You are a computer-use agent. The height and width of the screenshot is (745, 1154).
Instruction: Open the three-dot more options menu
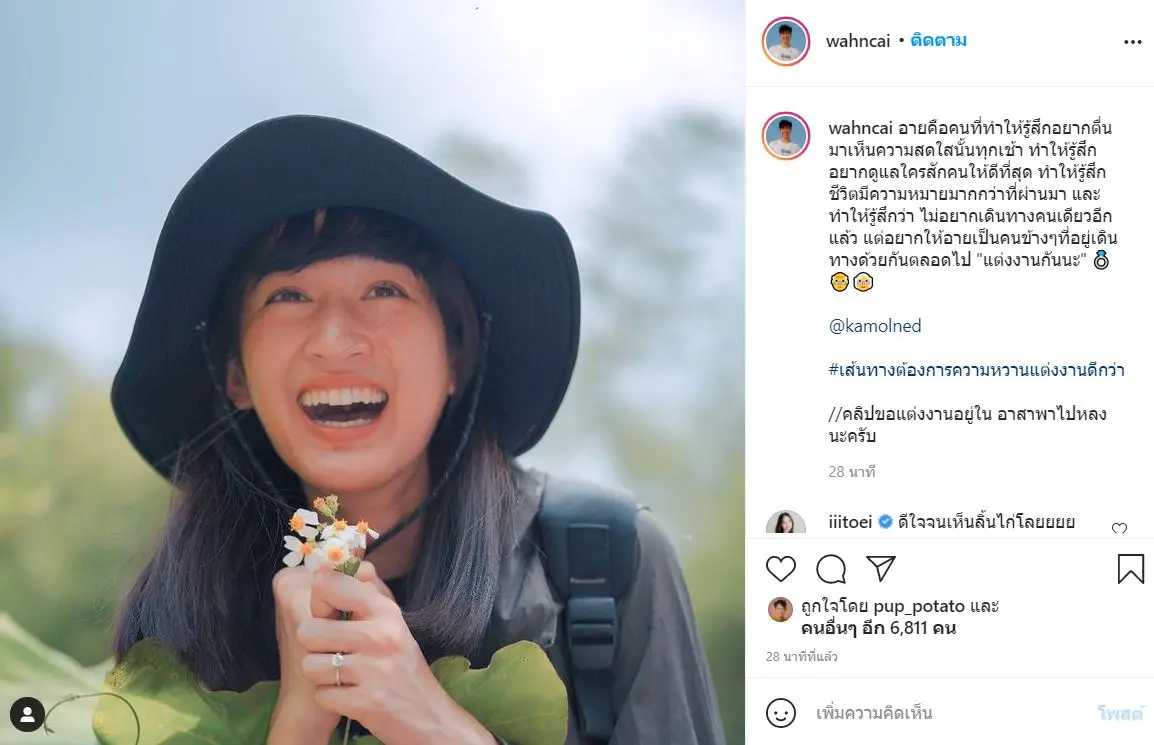tap(1132, 42)
